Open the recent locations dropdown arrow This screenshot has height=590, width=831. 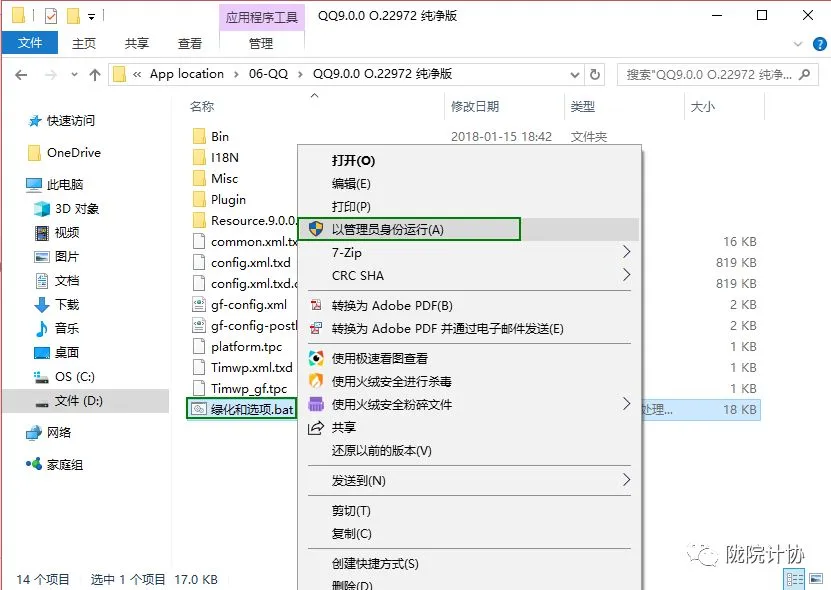tap(75, 75)
